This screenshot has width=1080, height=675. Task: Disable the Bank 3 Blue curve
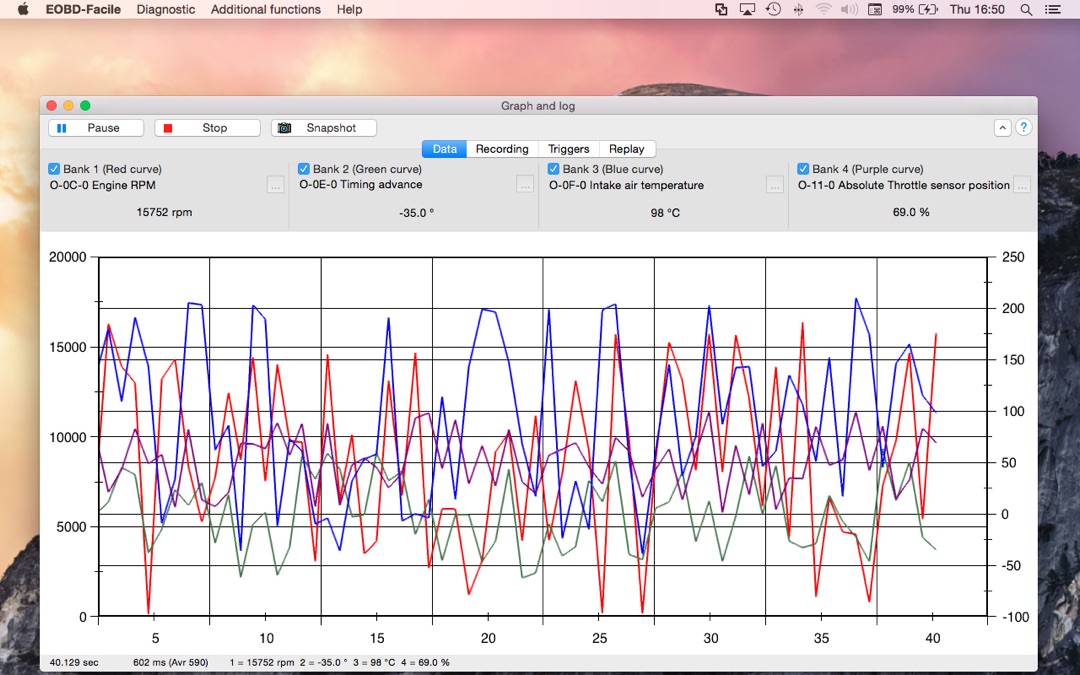pos(554,169)
